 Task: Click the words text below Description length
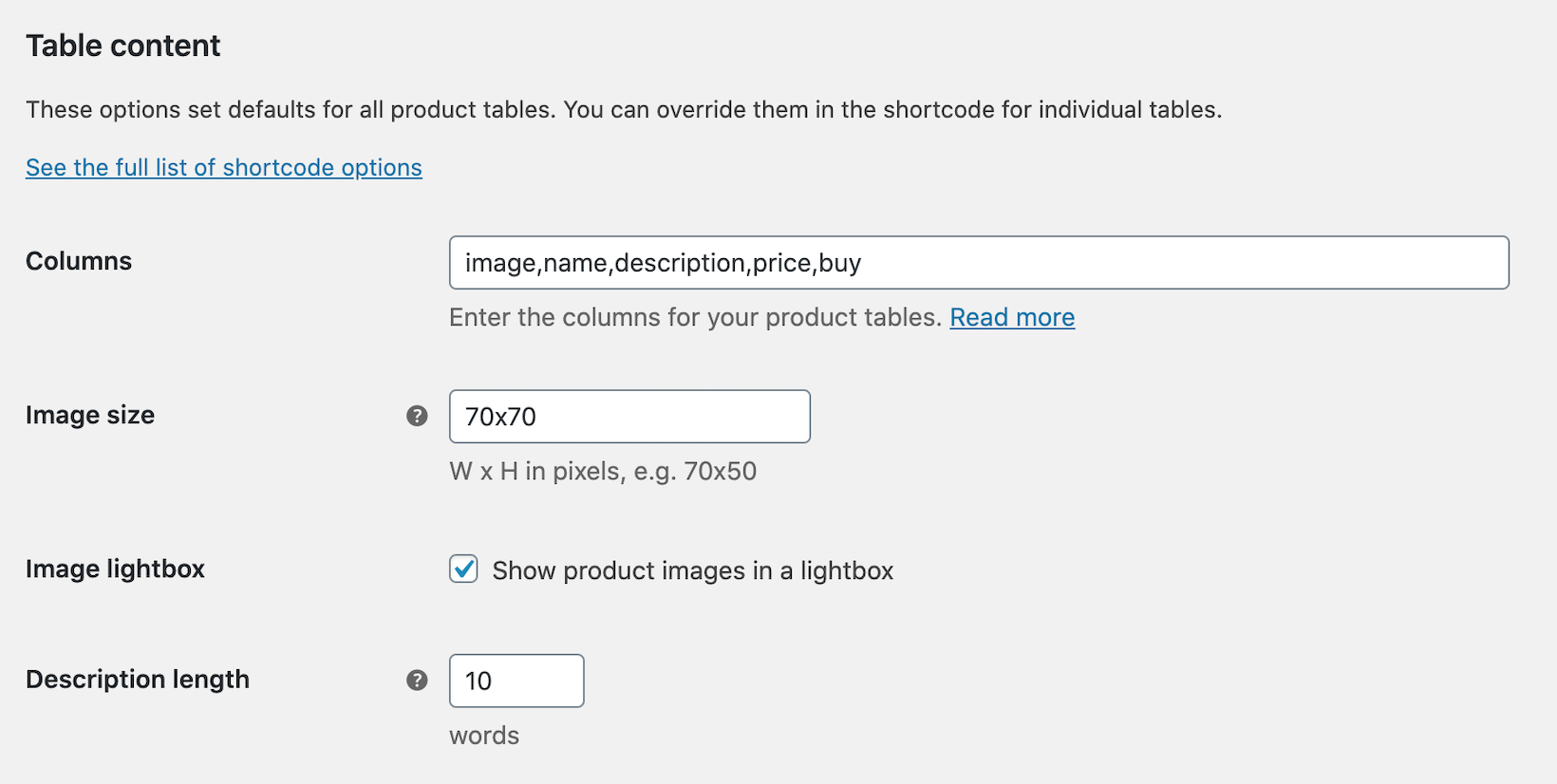(x=483, y=734)
